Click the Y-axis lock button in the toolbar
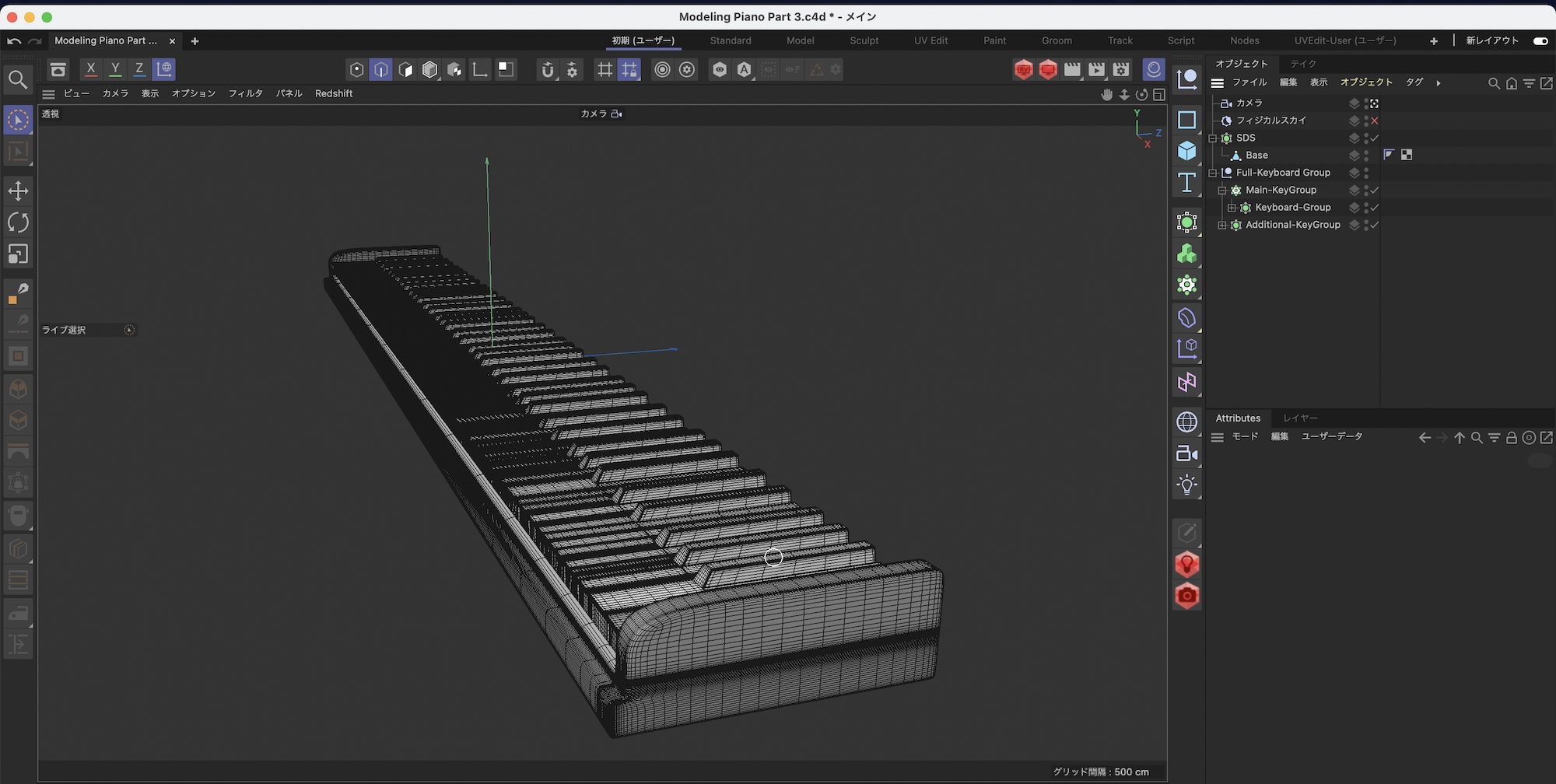Screen dimensions: 1556x784 coord(115,69)
